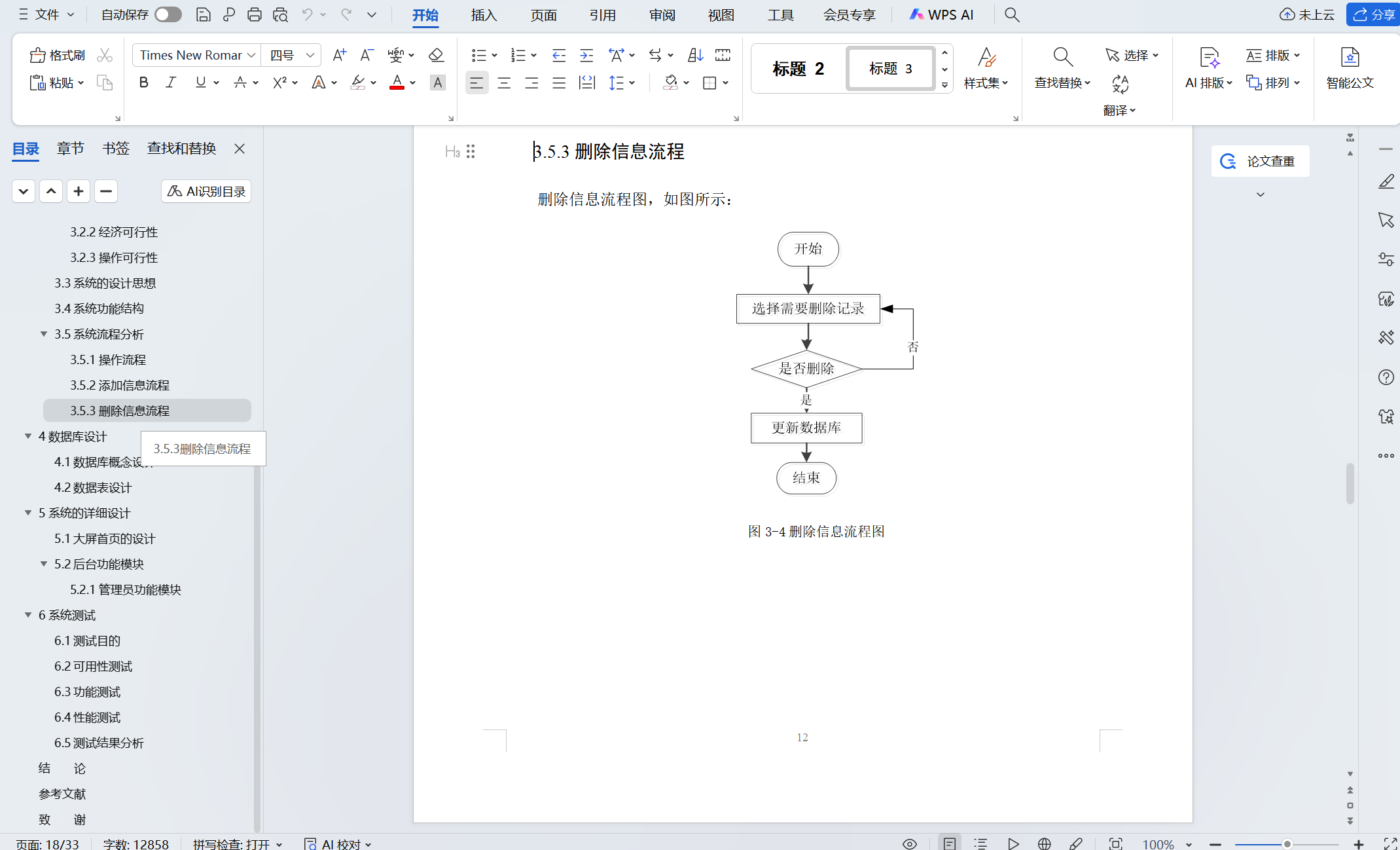This screenshot has height=850, width=1400.
Task: Open the Translate (翻译) tool
Action: tap(1119, 96)
